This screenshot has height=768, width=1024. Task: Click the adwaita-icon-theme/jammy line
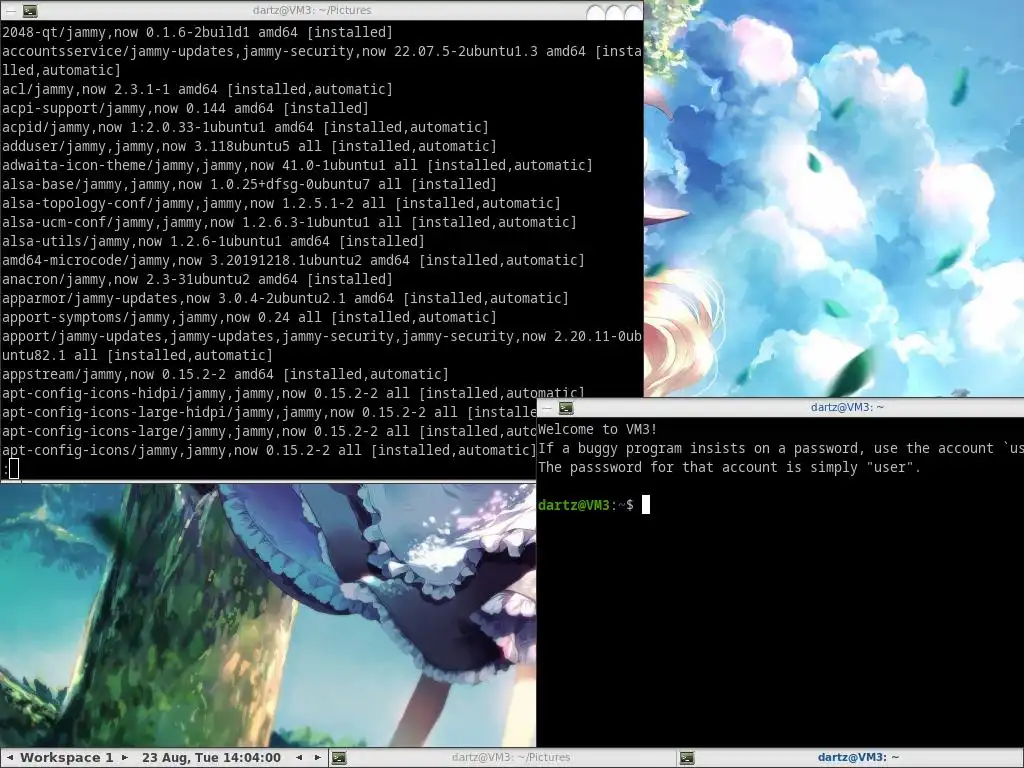point(297,165)
